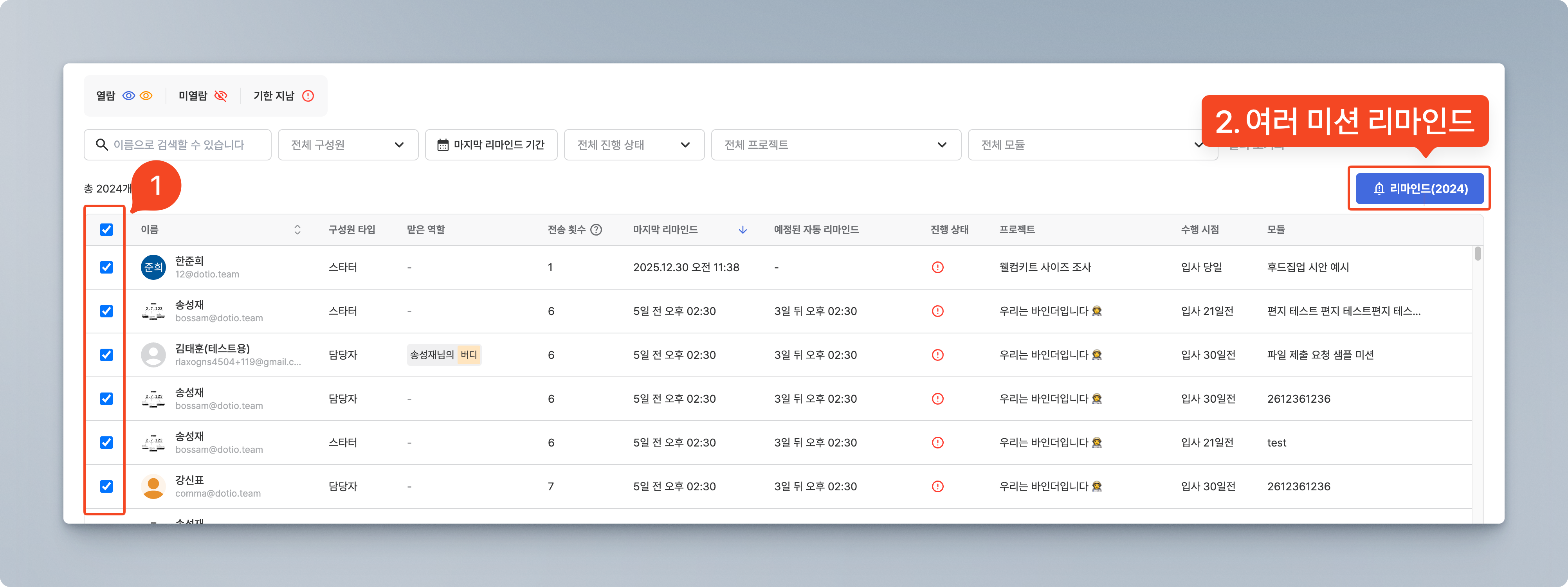Click the orange viewed eye icon
This screenshot has width=1568, height=587.
click(x=146, y=96)
